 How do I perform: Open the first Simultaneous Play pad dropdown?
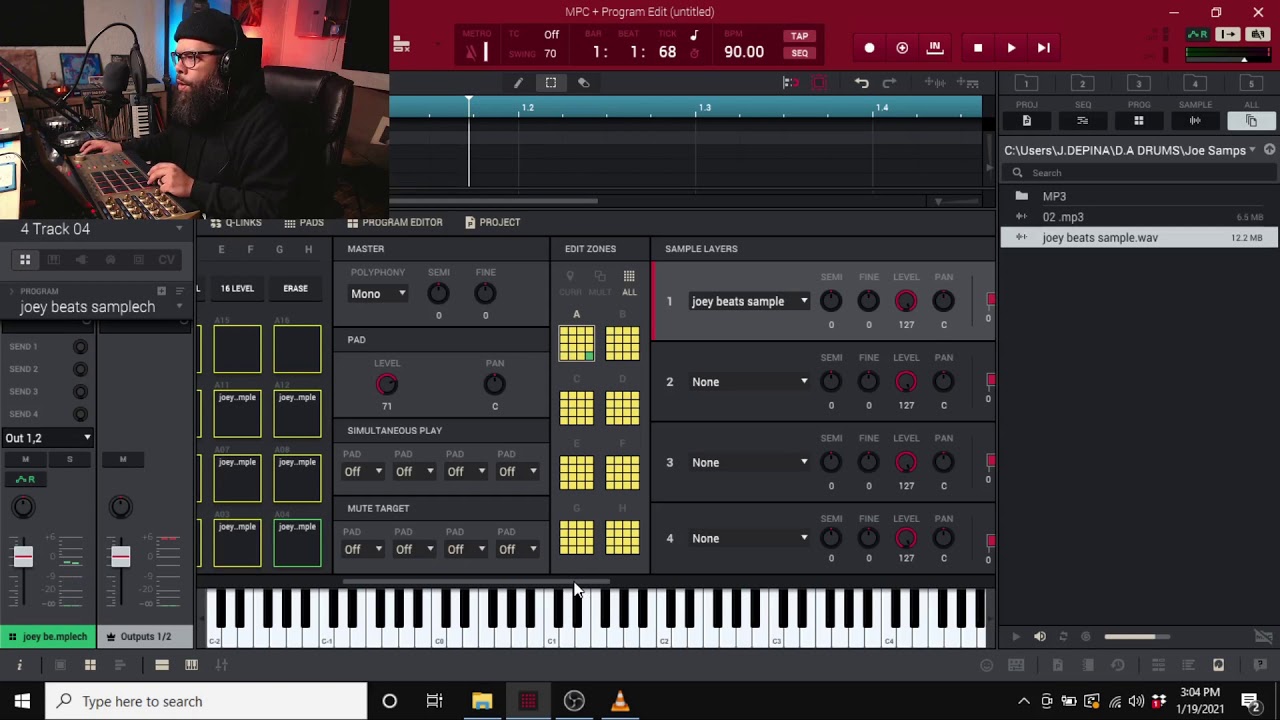click(363, 471)
